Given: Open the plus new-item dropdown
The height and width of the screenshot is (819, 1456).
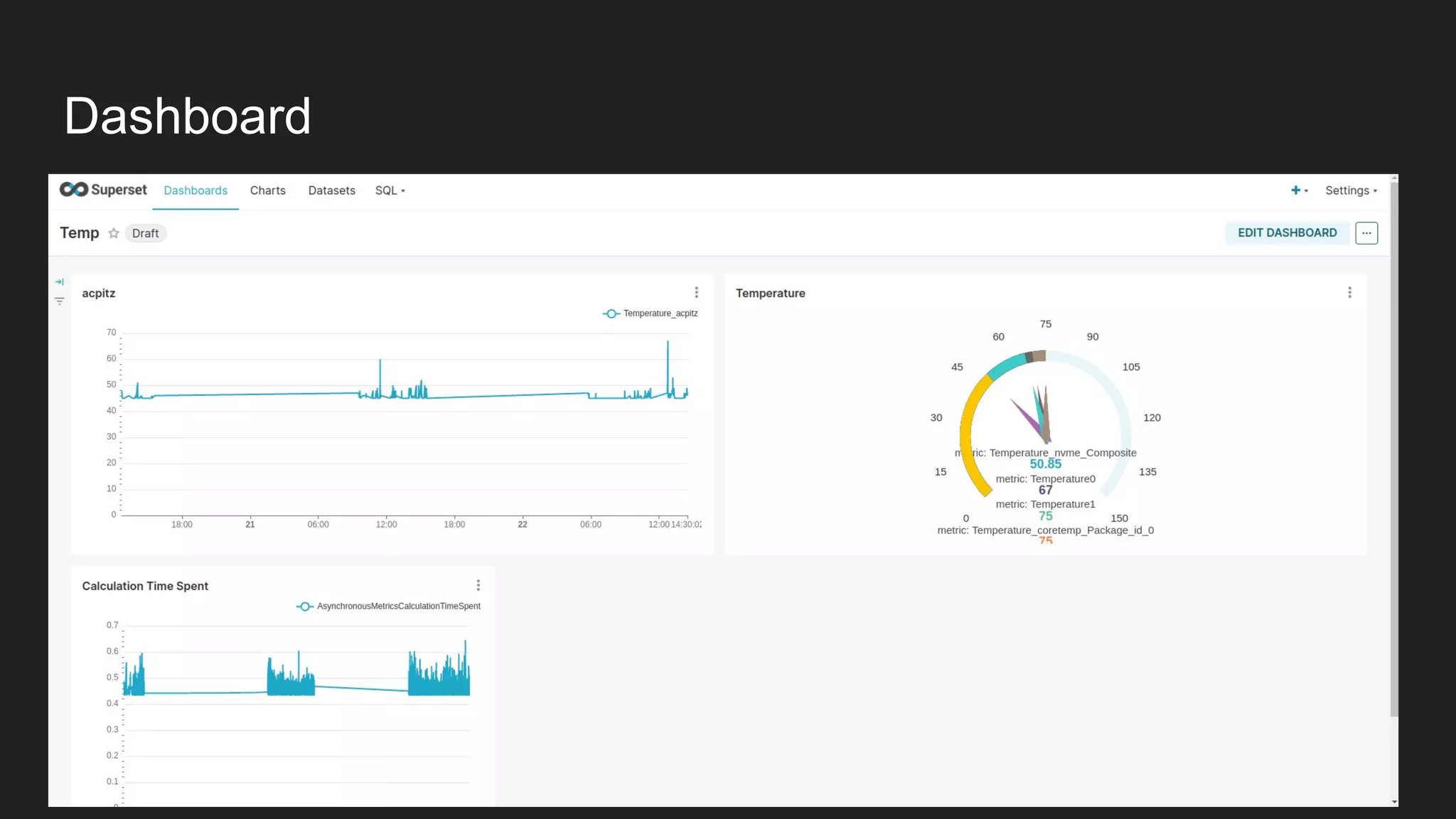Looking at the screenshot, I should 1298,191.
